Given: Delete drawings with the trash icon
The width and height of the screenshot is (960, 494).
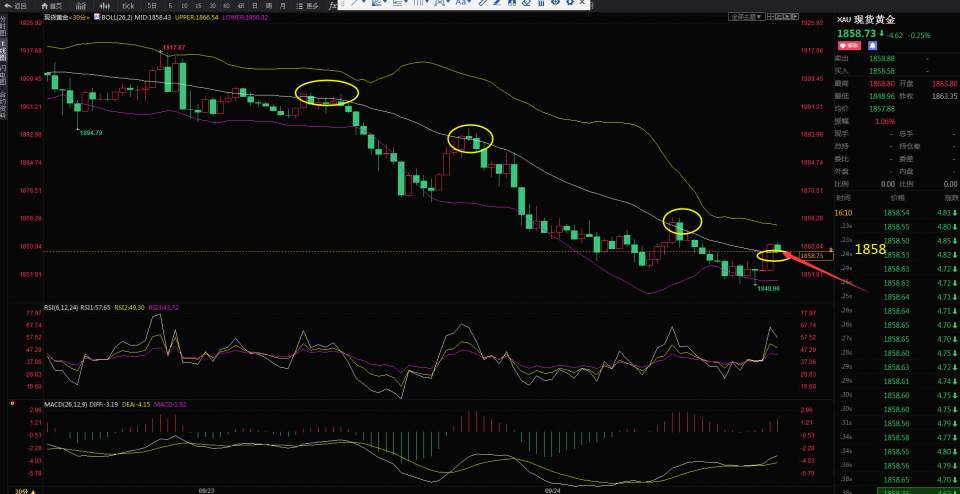Looking at the screenshot, I should [x=541, y=2].
